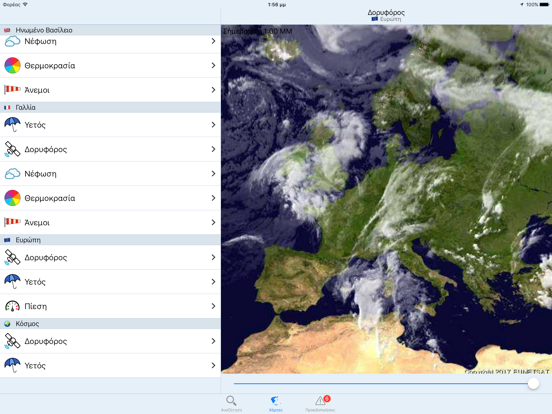Image resolution: width=552 pixels, height=414 pixels.
Task: Select the Δορυφόρος label in the Ευρώπη section
Action: (x=45, y=258)
